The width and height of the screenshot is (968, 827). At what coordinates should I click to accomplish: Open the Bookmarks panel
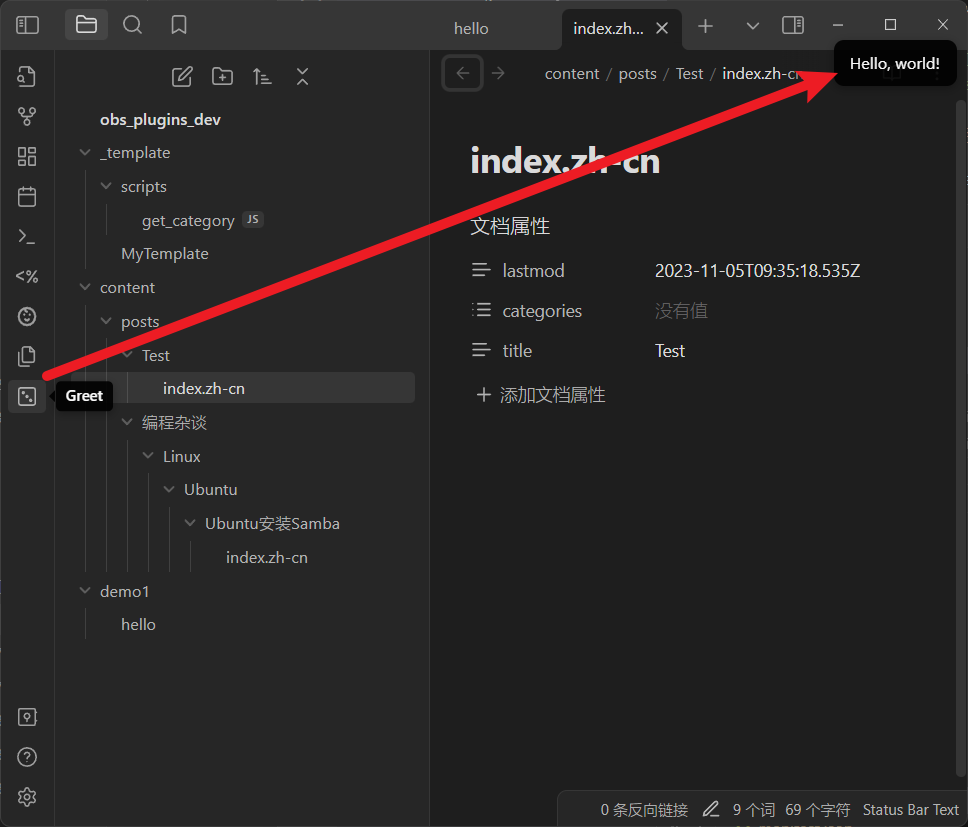point(179,25)
